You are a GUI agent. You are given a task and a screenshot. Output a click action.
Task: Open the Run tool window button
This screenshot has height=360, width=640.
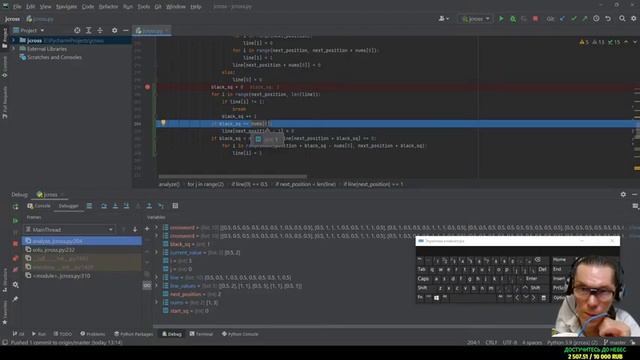[x=39, y=334]
